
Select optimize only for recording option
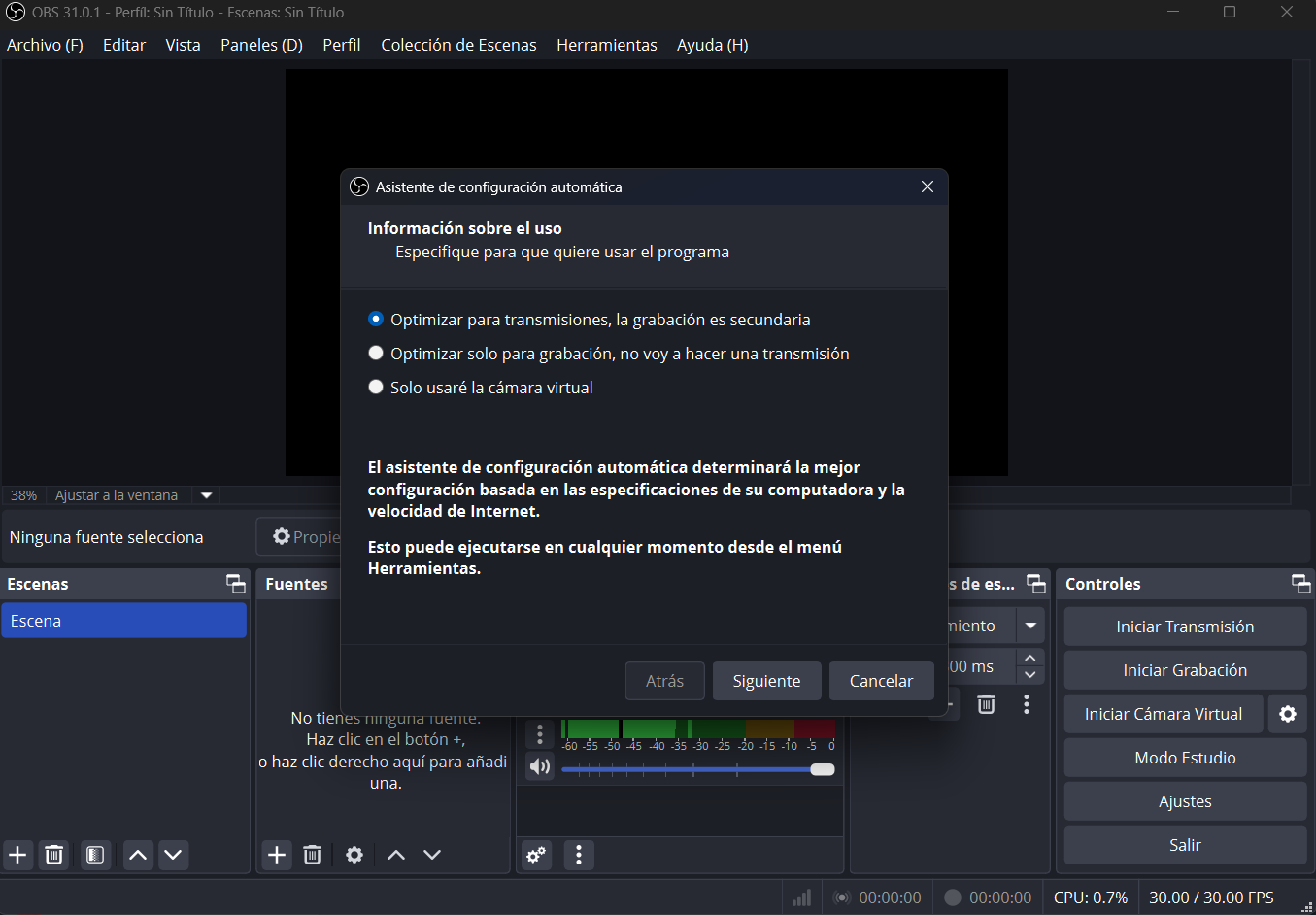pos(376,354)
